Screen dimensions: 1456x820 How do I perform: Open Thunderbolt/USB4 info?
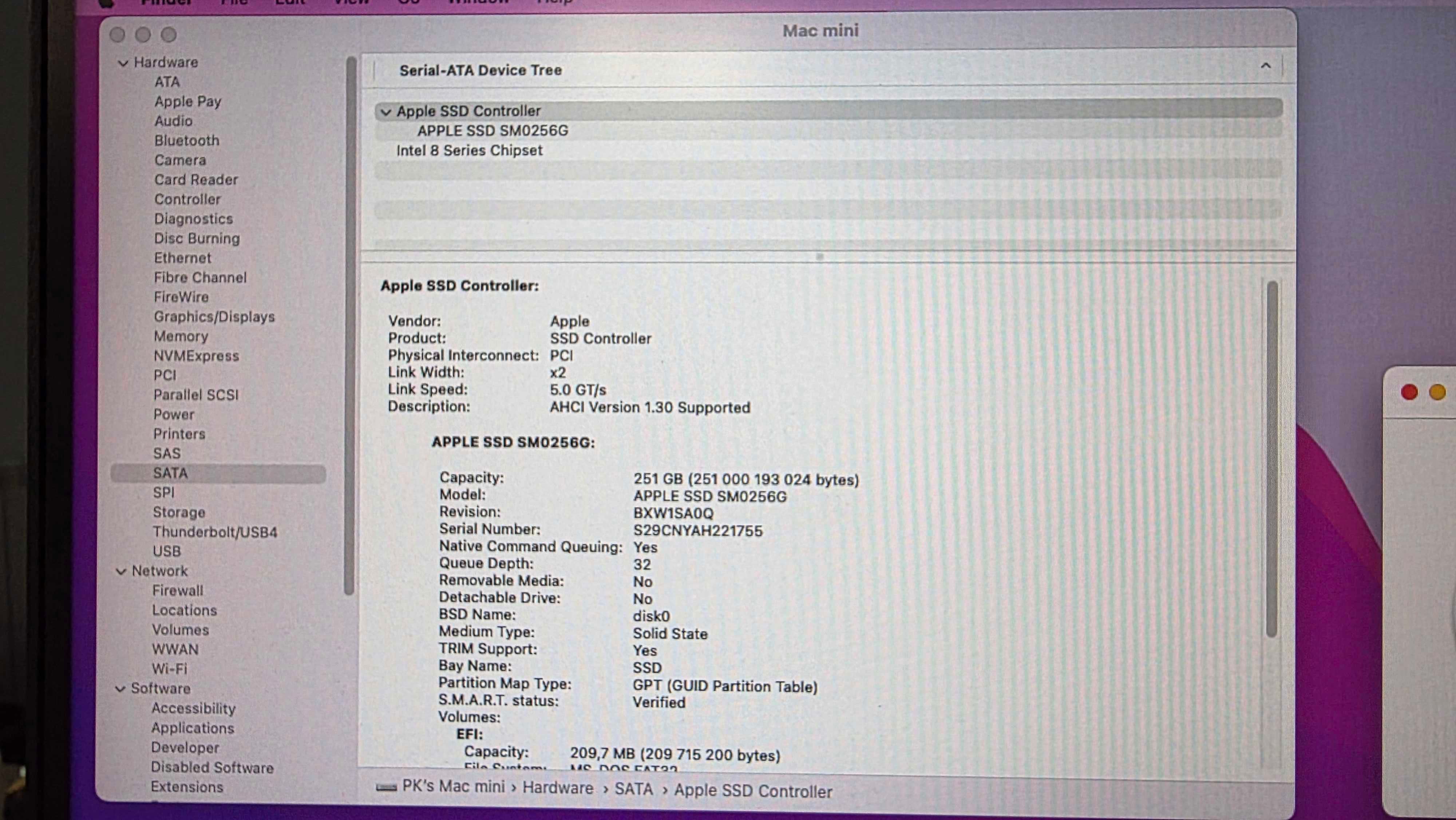click(215, 532)
